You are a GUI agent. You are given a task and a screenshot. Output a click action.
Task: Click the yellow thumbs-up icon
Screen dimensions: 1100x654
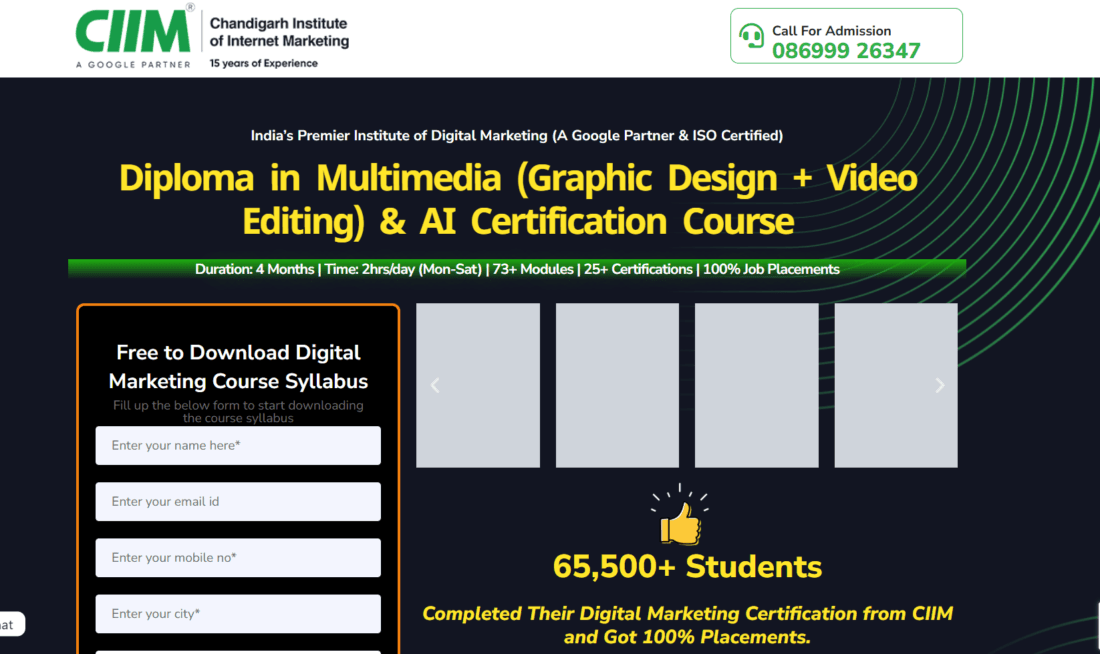[x=680, y=522]
